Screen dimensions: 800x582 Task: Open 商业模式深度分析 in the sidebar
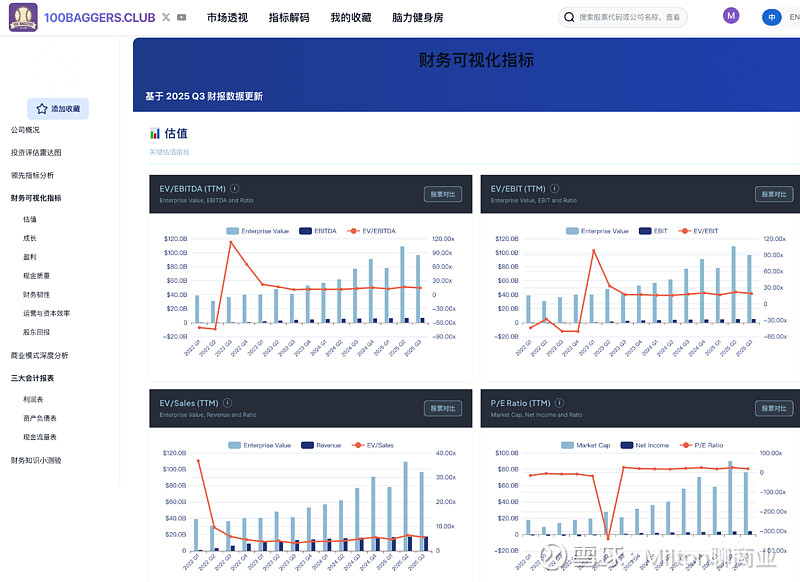pyautogui.click(x=40, y=356)
